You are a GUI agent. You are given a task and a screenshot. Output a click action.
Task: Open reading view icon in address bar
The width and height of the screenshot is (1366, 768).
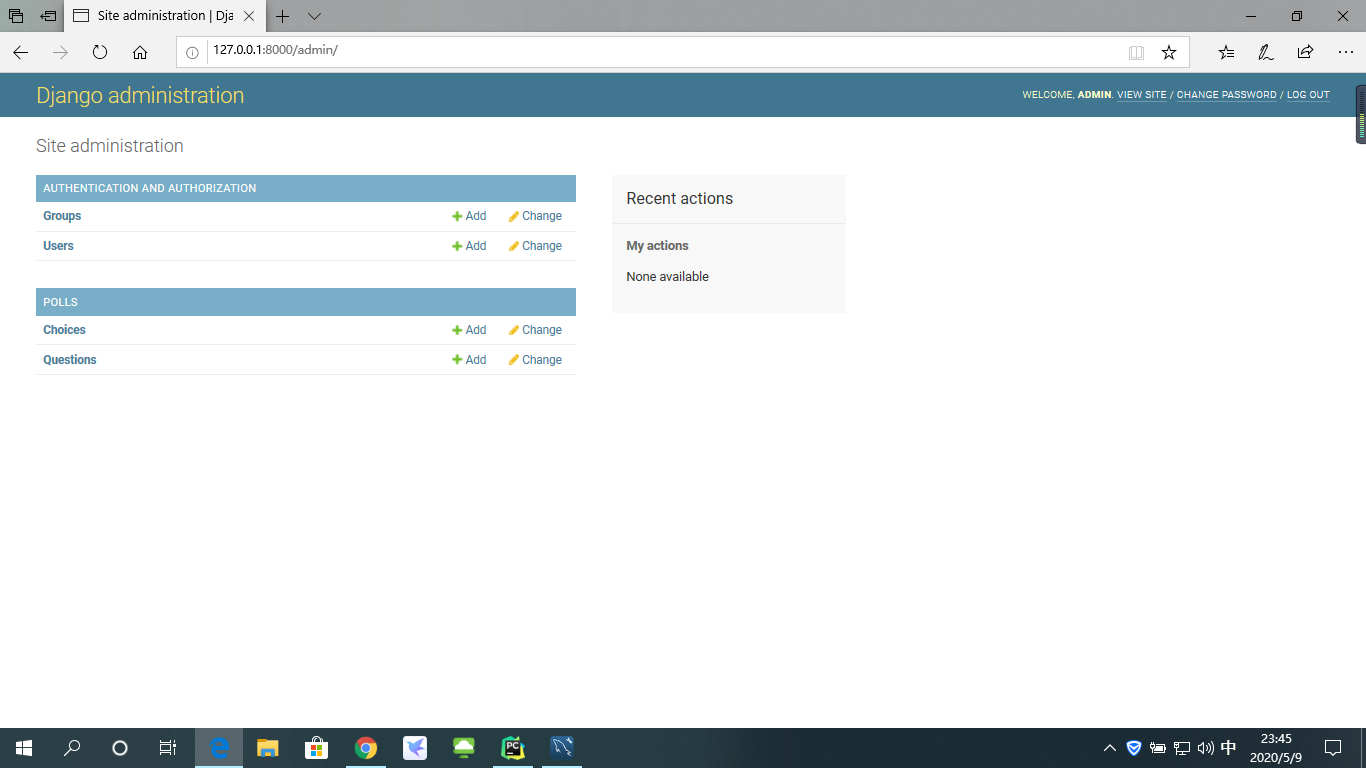click(x=1136, y=52)
